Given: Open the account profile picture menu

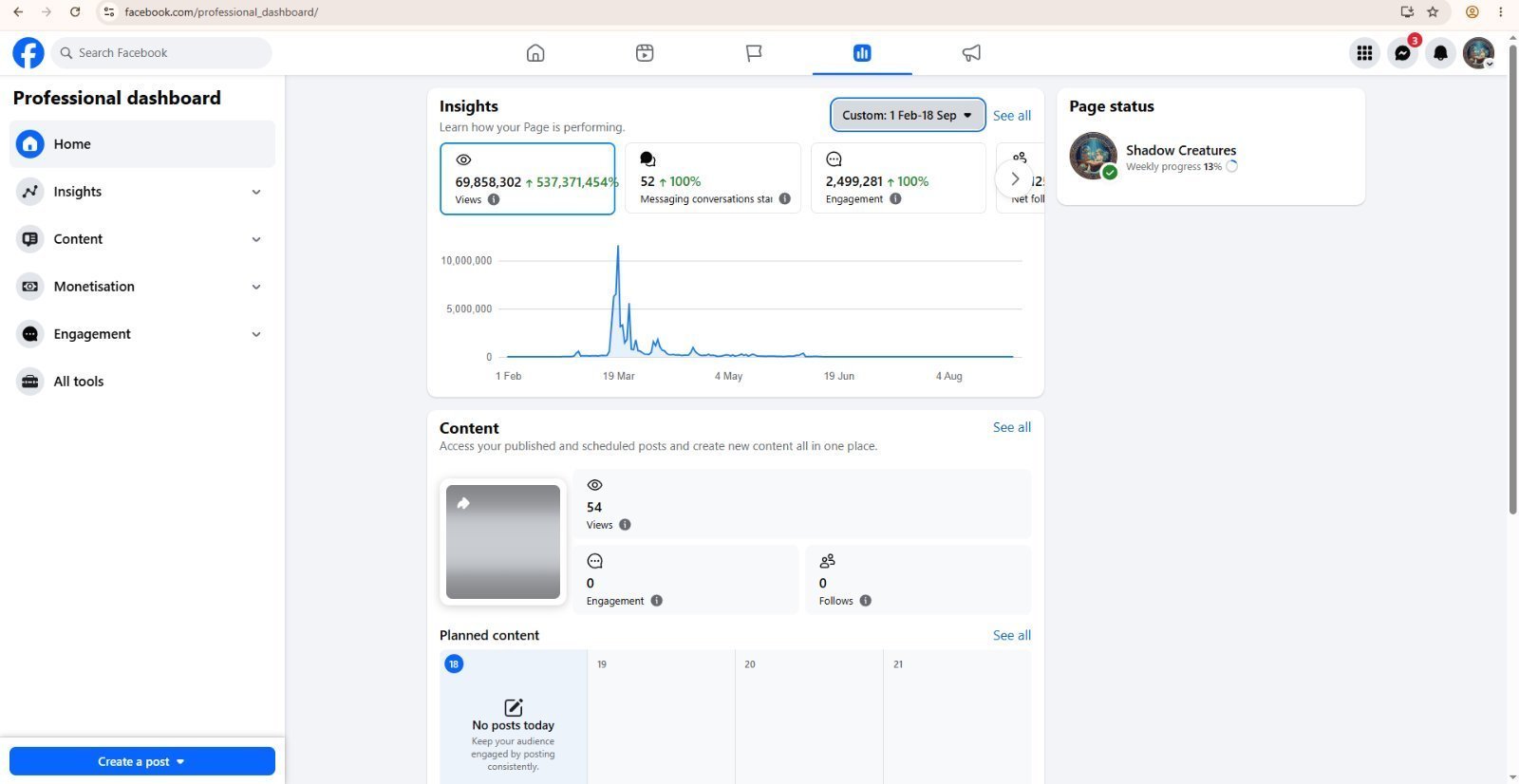Looking at the screenshot, I should (1478, 53).
